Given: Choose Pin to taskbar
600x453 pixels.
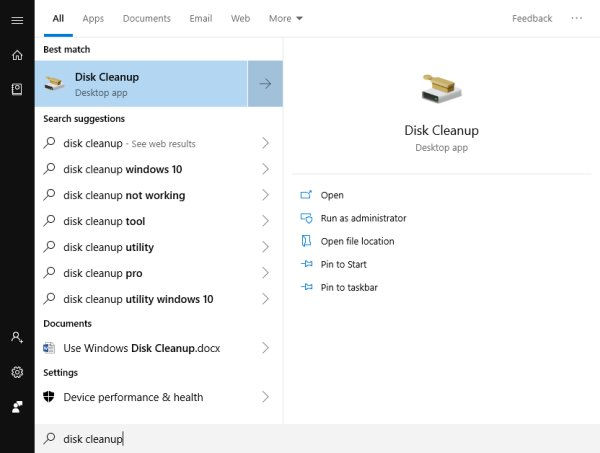Looking at the screenshot, I should 349,287.
